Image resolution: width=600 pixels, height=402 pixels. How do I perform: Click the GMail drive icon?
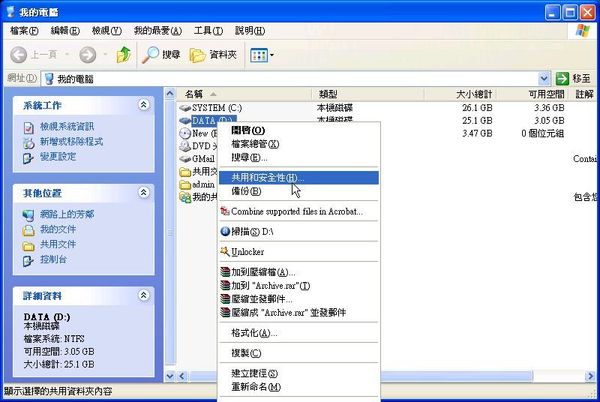point(185,159)
